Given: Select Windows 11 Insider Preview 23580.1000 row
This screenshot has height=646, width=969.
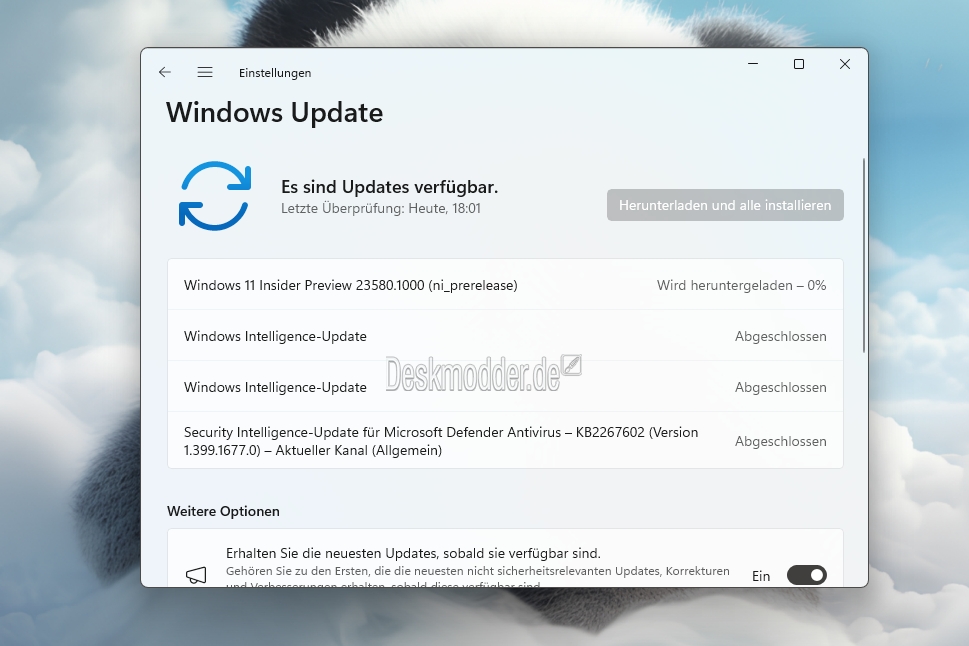Looking at the screenshot, I should [505, 285].
